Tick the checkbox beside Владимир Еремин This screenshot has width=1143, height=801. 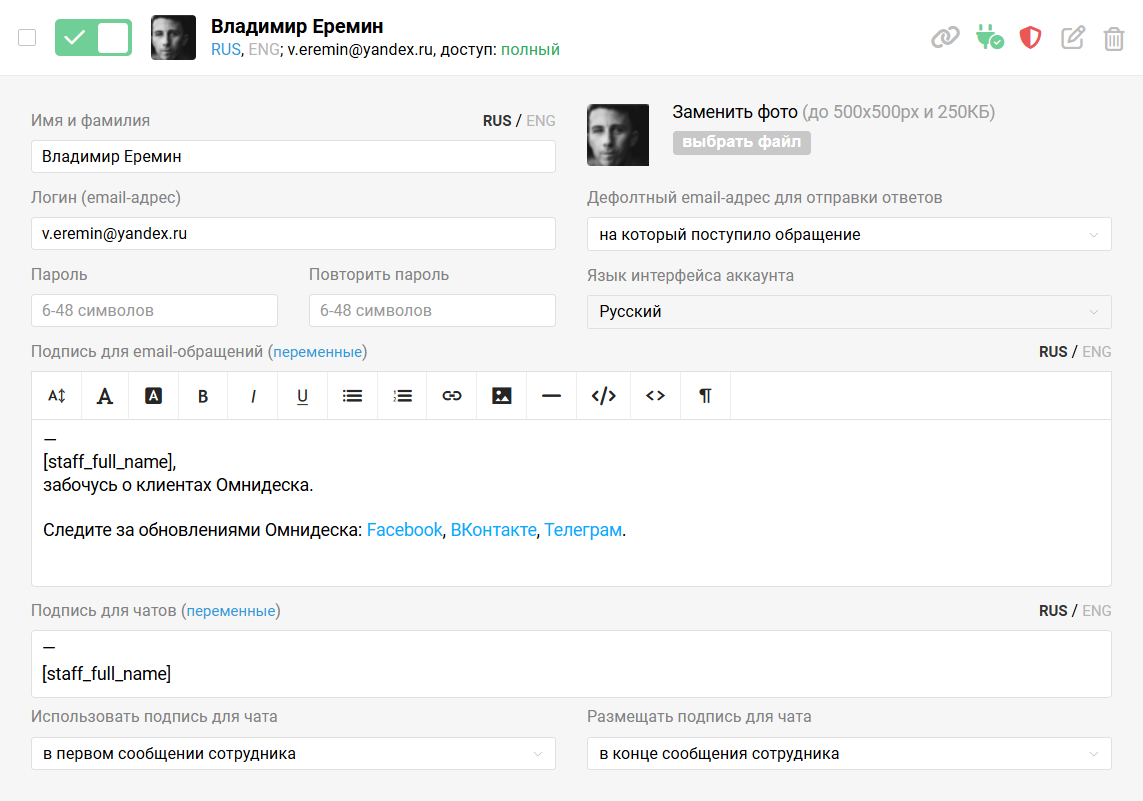(x=27, y=38)
